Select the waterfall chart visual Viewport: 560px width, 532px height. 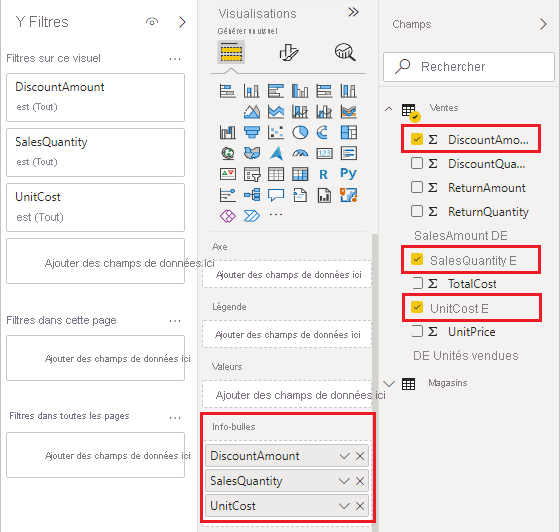pyautogui.click(x=228, y=132)
